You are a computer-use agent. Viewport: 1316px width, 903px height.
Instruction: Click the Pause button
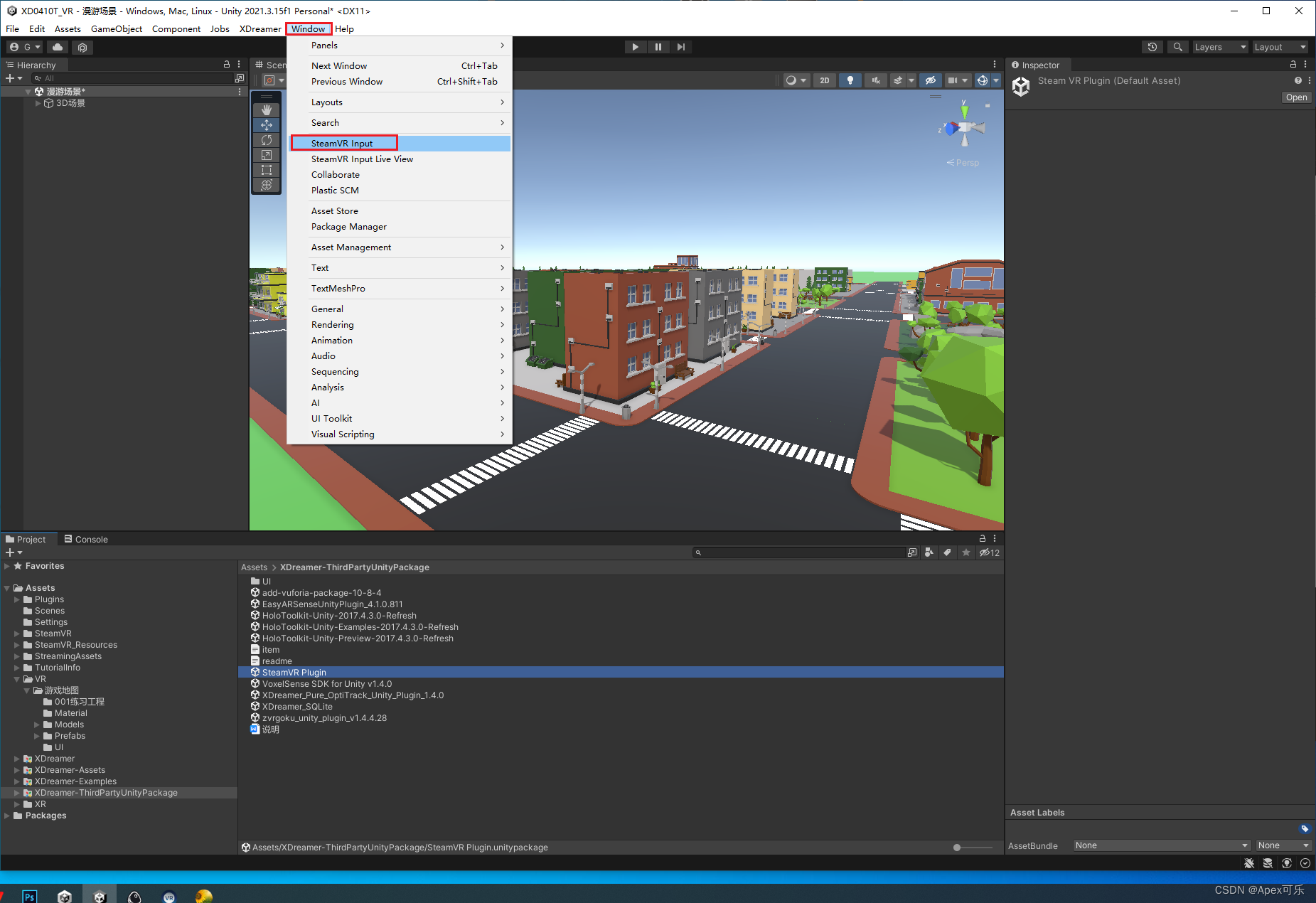pos(658,47)
